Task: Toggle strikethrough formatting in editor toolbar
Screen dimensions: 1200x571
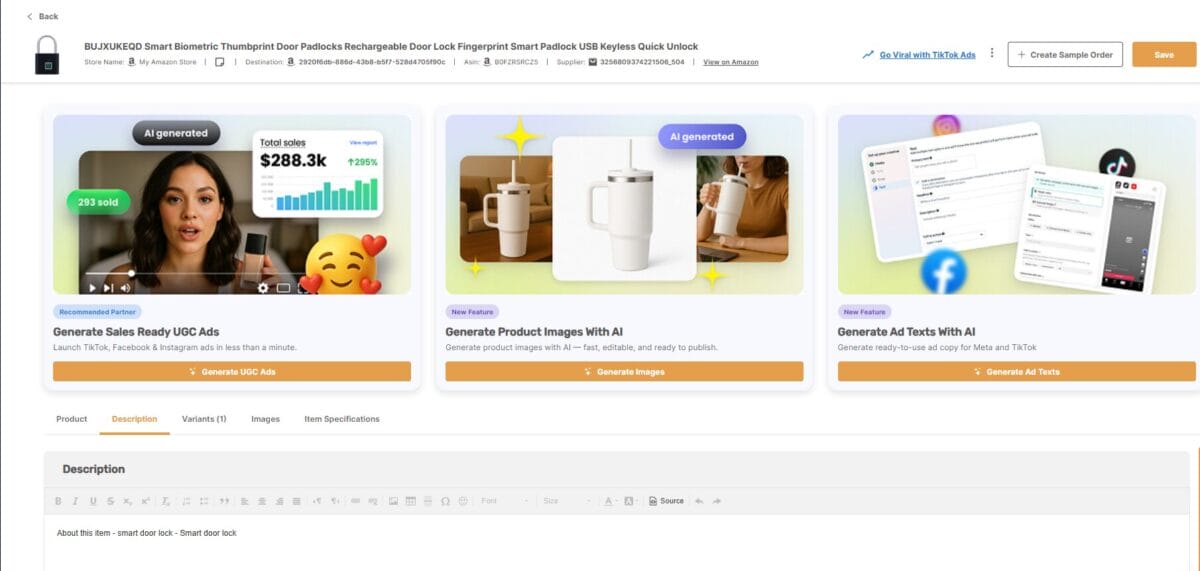Action: coord(110,501)
